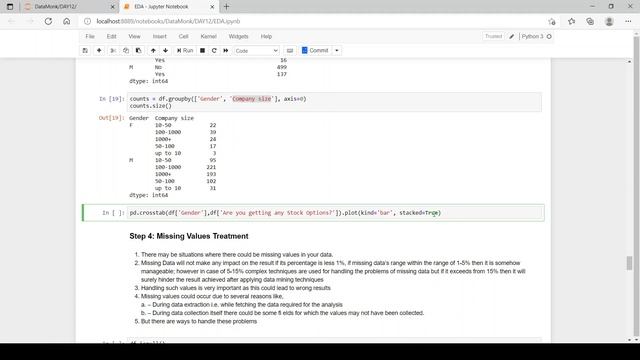
Task: Open browser collections icon
Action: click(x=590, y=21)
